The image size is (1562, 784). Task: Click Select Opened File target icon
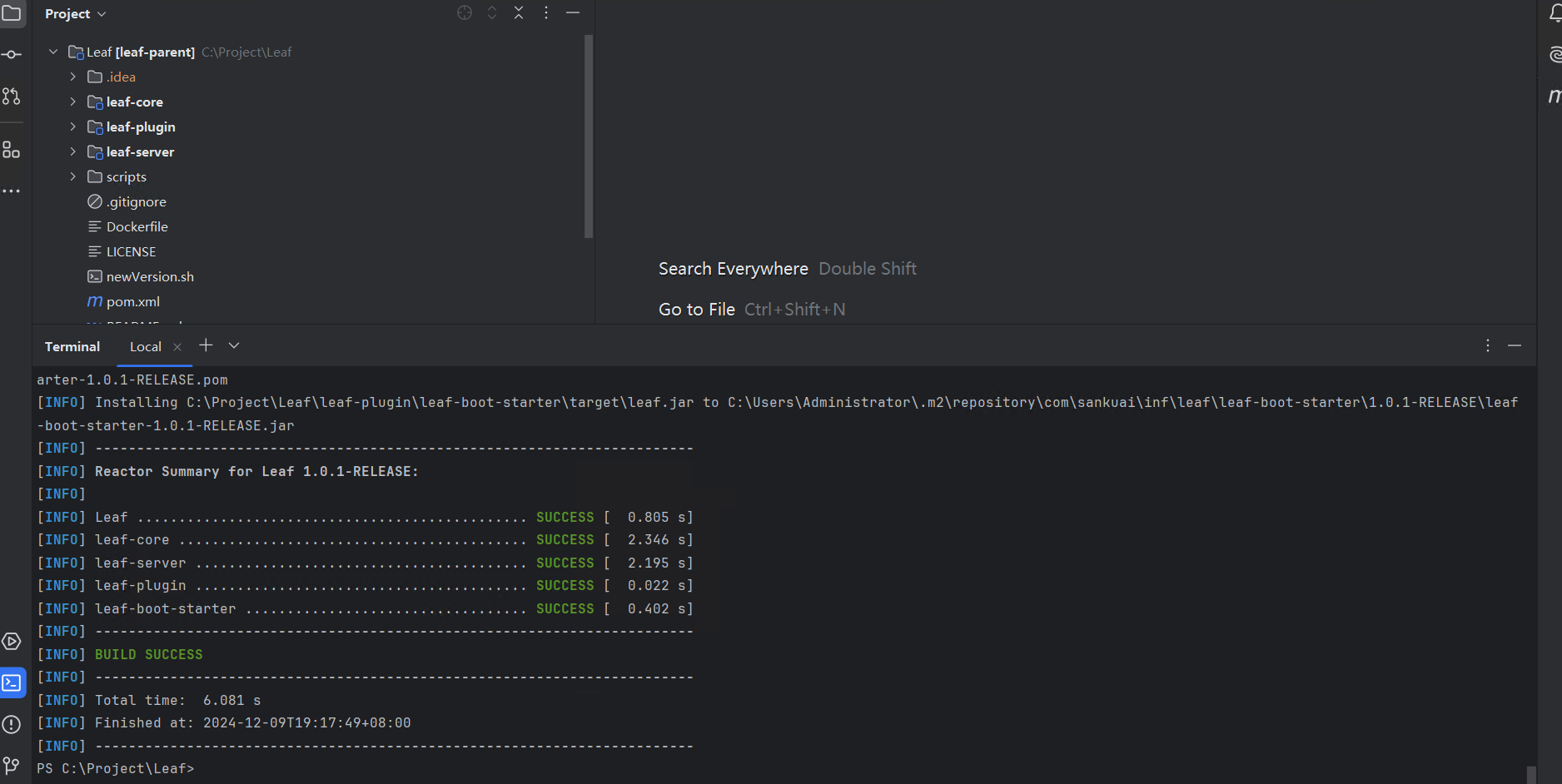465,12
